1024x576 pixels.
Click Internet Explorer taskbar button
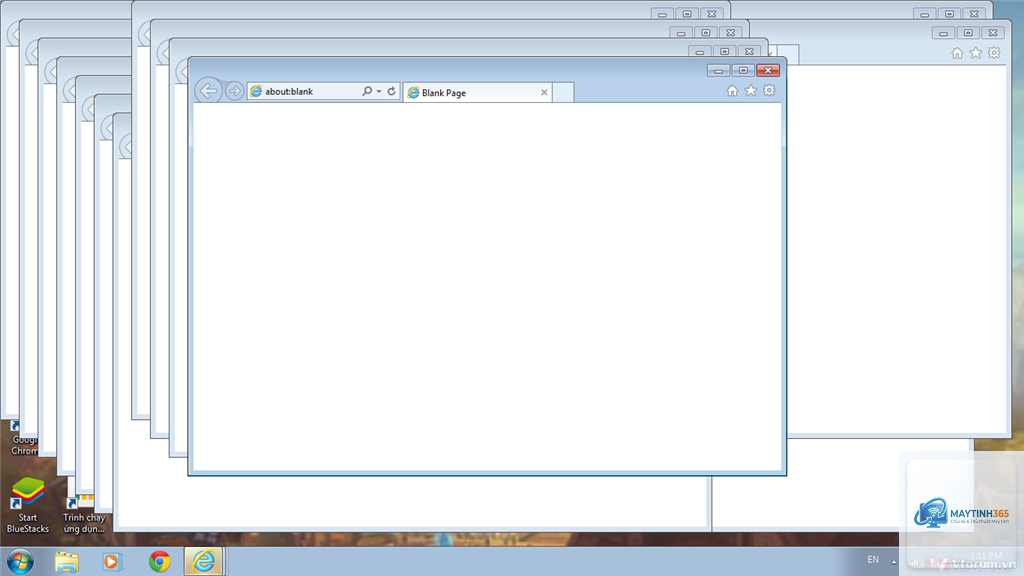(x=204, y=562)
